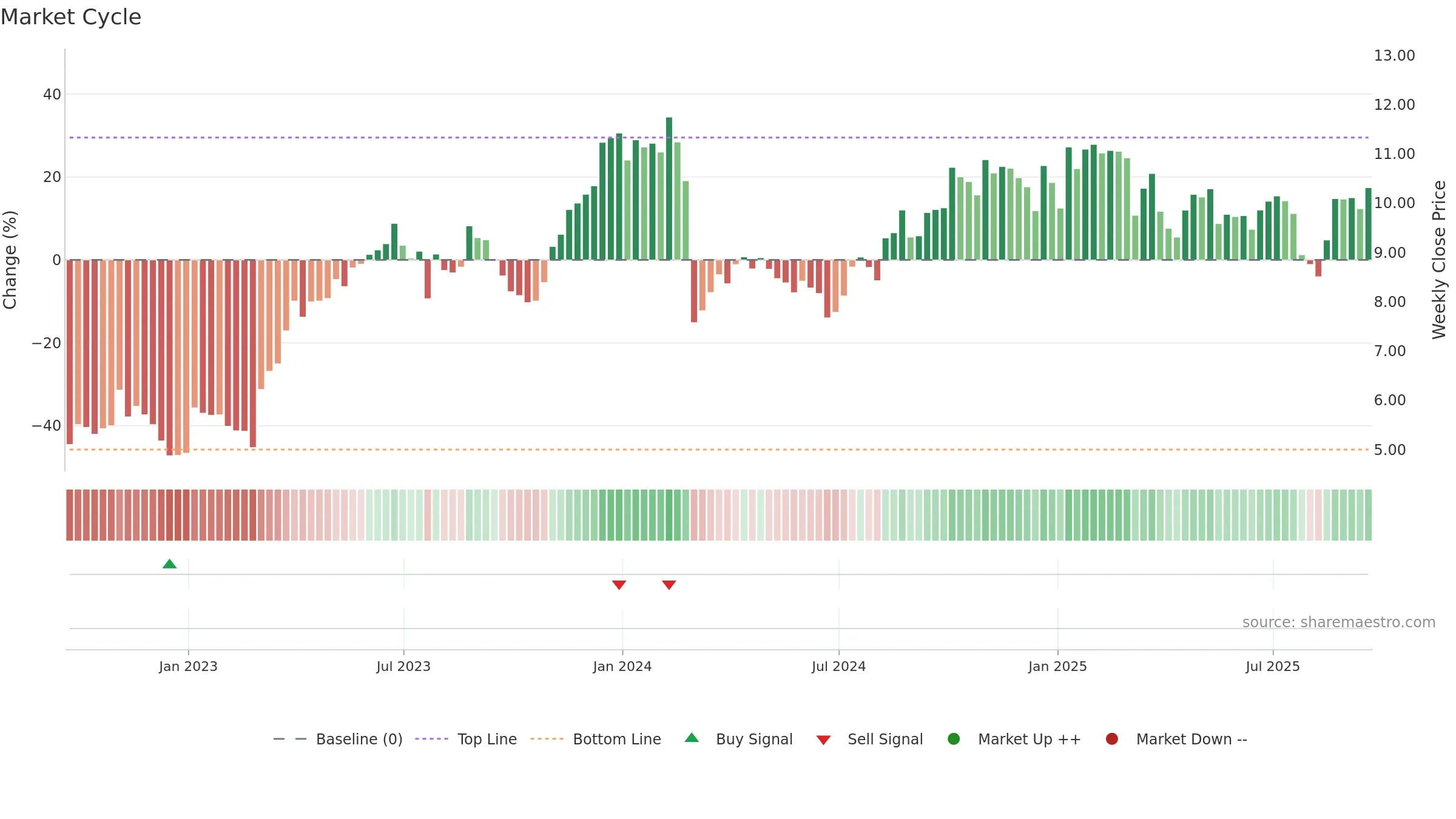Click the green Market Up legend circle

coord(954,739)
